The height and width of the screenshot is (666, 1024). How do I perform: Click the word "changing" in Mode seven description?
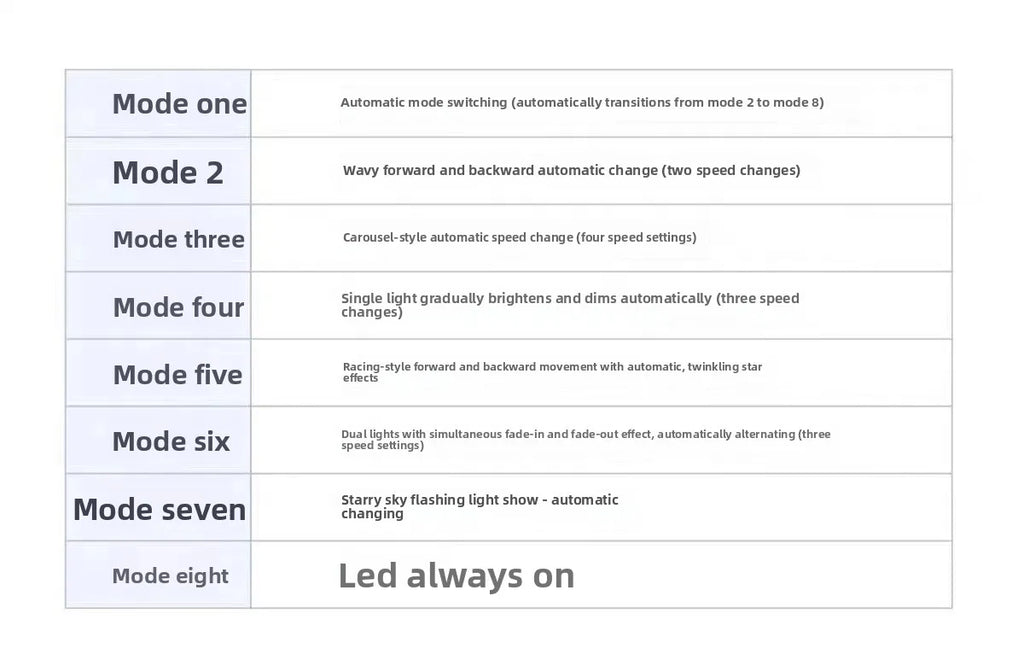point(372,514)
